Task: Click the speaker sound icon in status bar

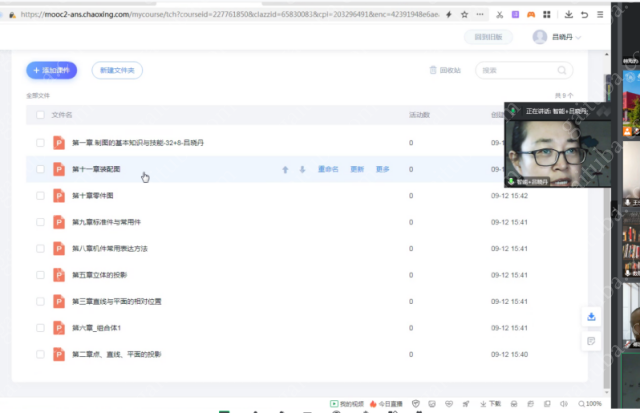Action: coord(564,404)
